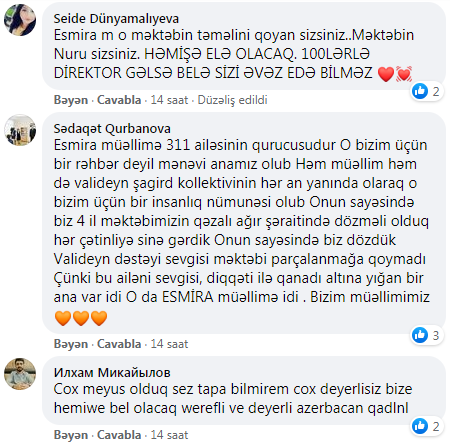450x447 pixels.
Task: Open Sədaqət Qurbanova's profile name link
Action: click(x=112, y=129)
